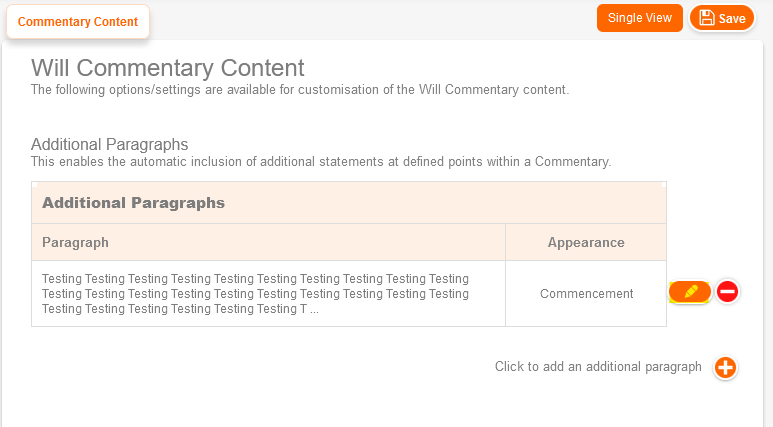Click the floppy disk icon in Save button

pyautogui.click(x=706, y=18)
